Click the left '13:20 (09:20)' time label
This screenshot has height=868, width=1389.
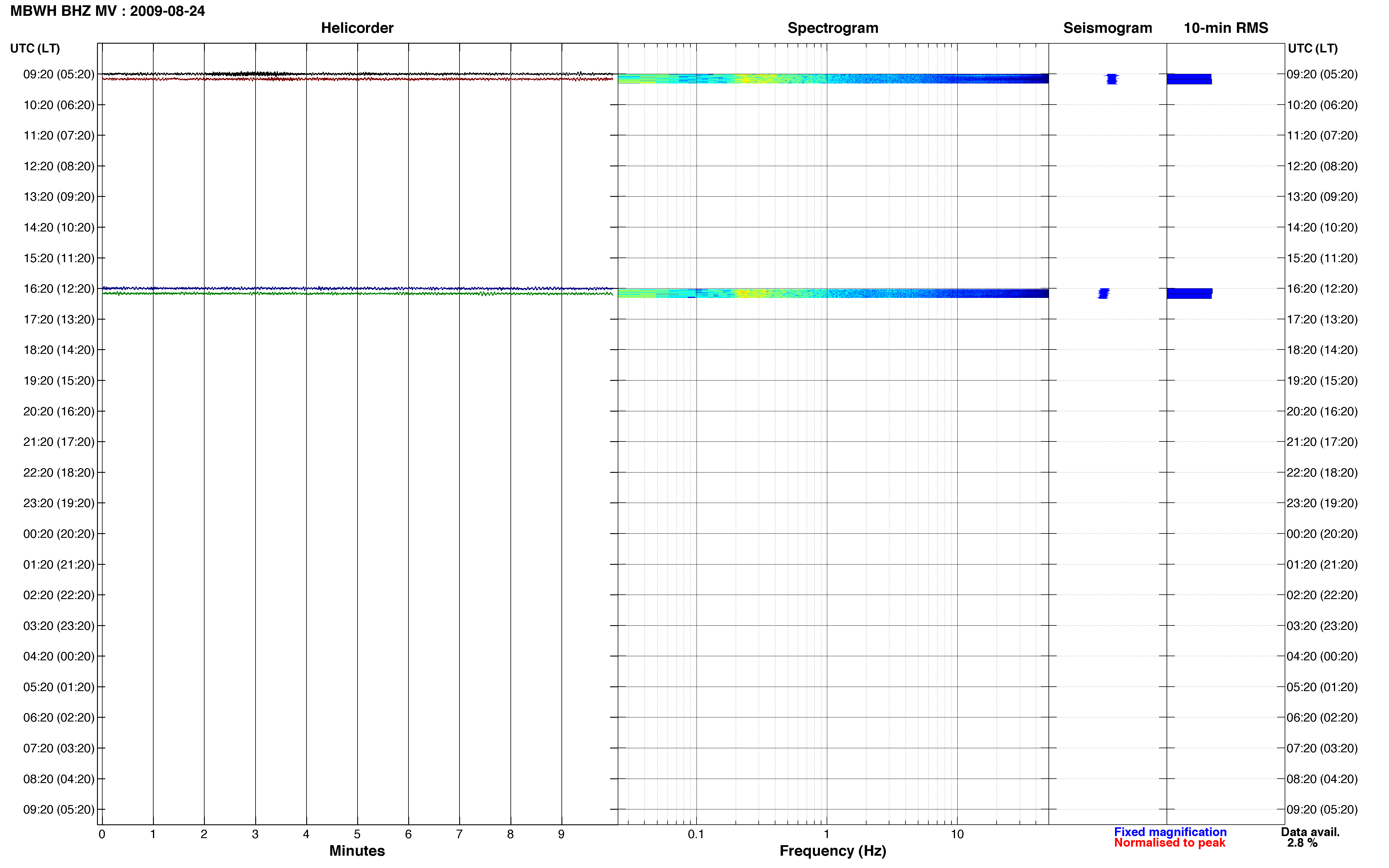pyautogui.click(x=59, y=197)
